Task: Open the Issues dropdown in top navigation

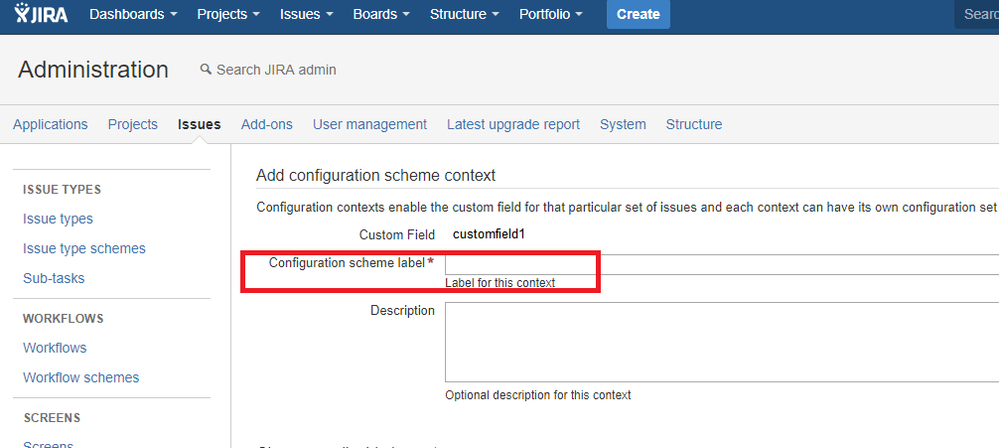Action: point(306,14)
